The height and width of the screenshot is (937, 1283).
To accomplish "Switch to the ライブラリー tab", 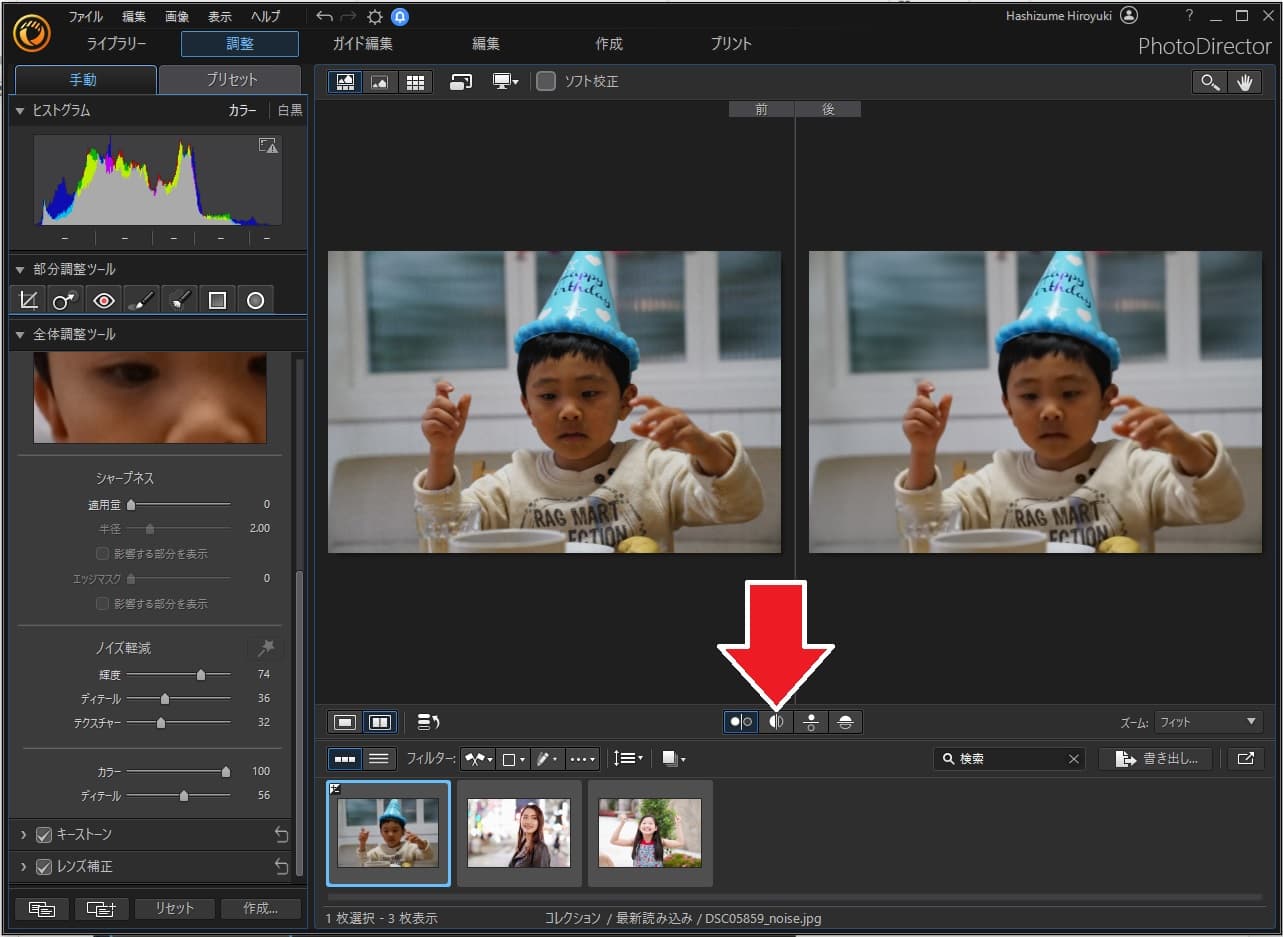I will [116, 44].
